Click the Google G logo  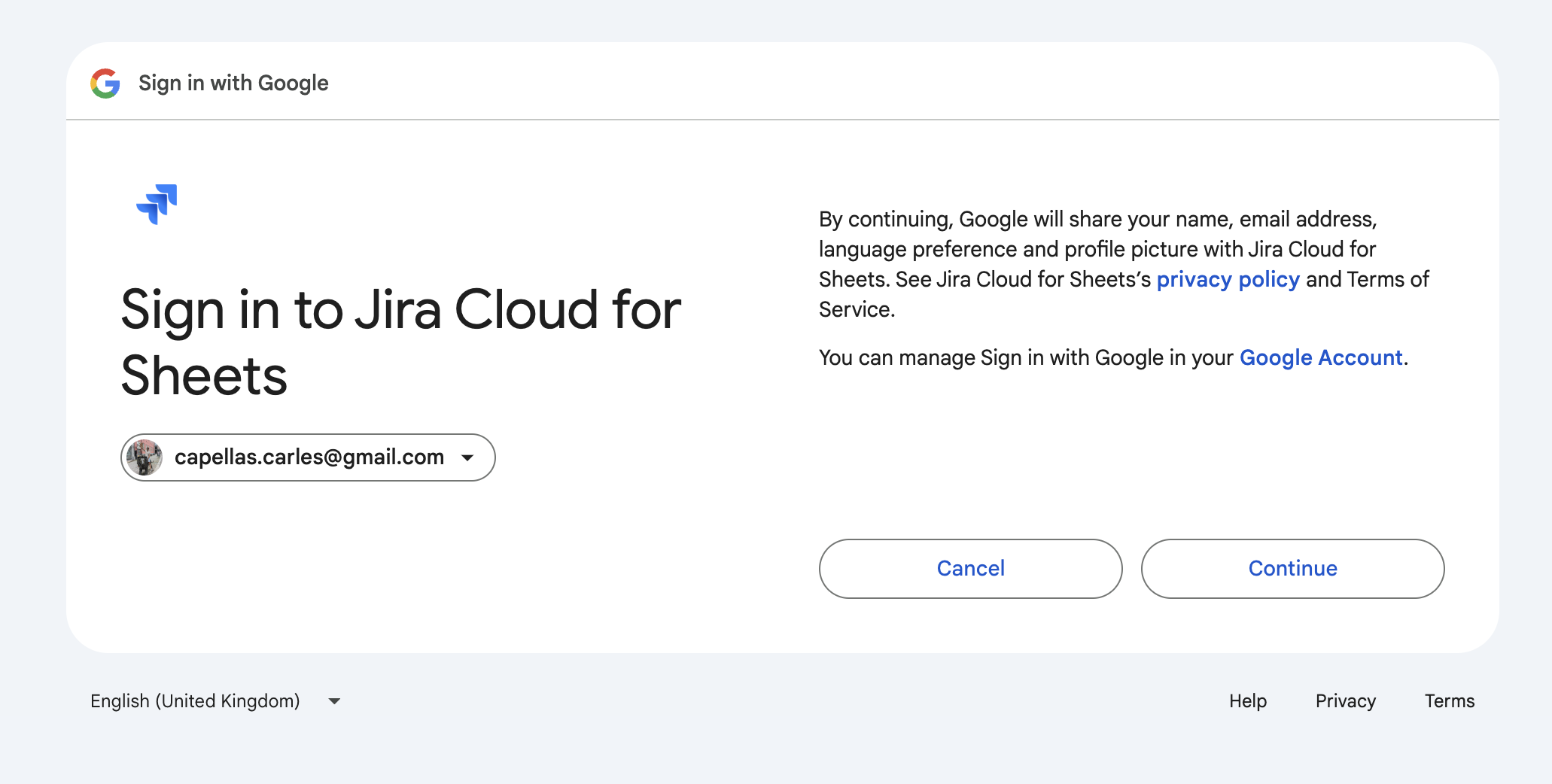(105, 83)
